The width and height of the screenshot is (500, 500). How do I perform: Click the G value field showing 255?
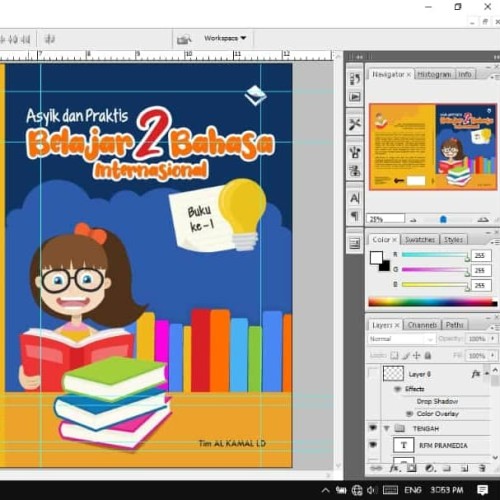(x=481, y=270)
